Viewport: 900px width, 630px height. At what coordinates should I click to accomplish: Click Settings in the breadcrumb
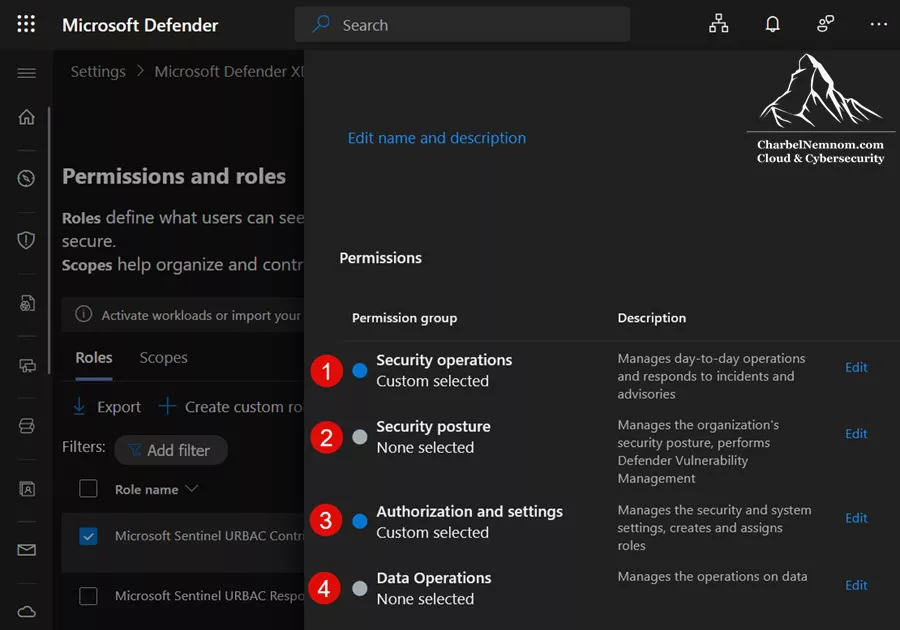click(x=98, y=72)
